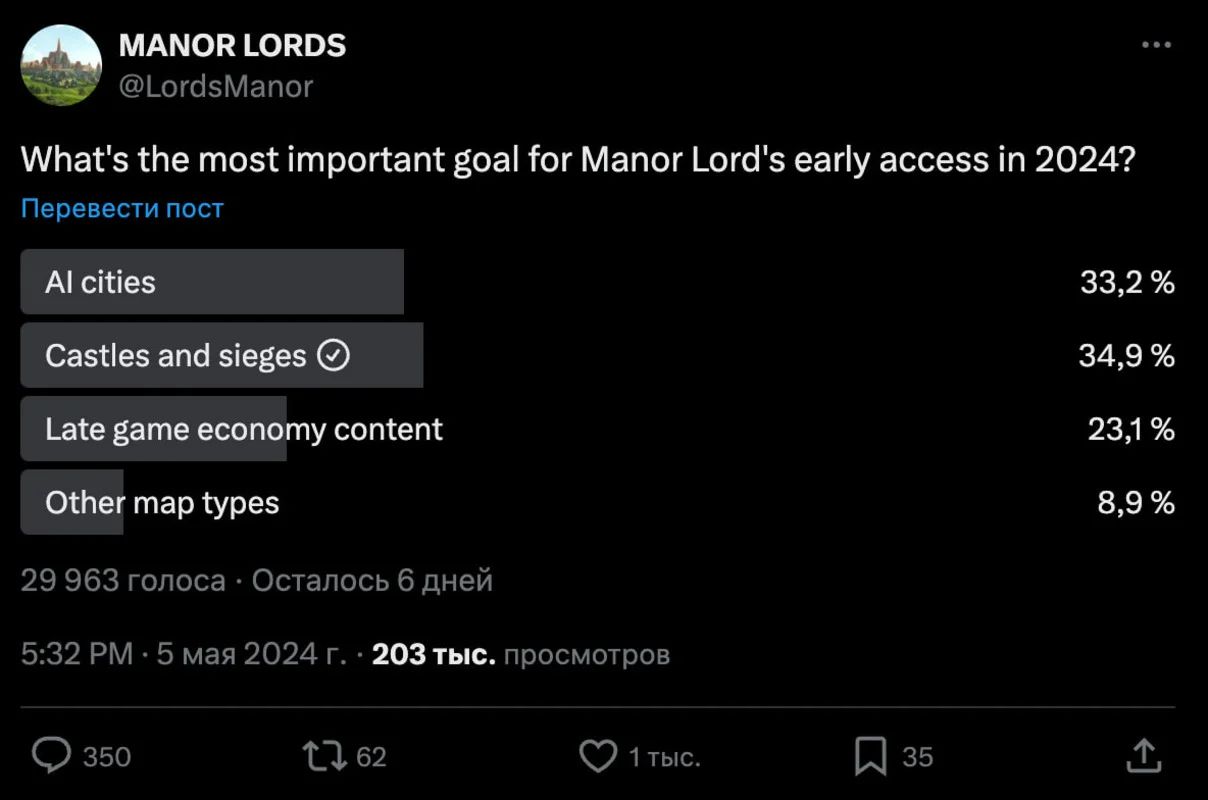Select the AI cities poll option
This screenshot has height=800, width=1208.
click(x=212, y=282)
